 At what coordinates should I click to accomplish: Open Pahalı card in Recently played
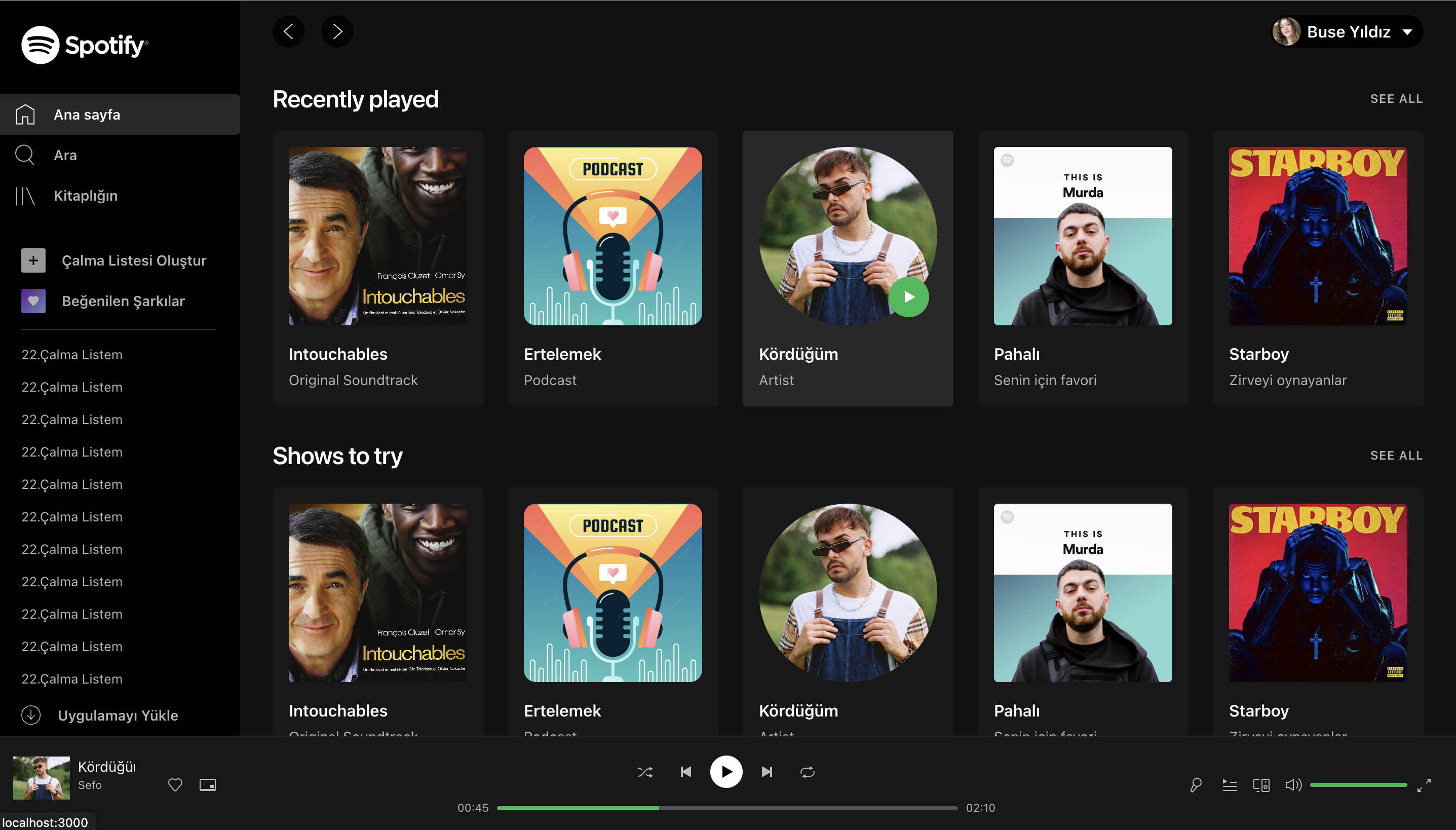[1083, 269]
